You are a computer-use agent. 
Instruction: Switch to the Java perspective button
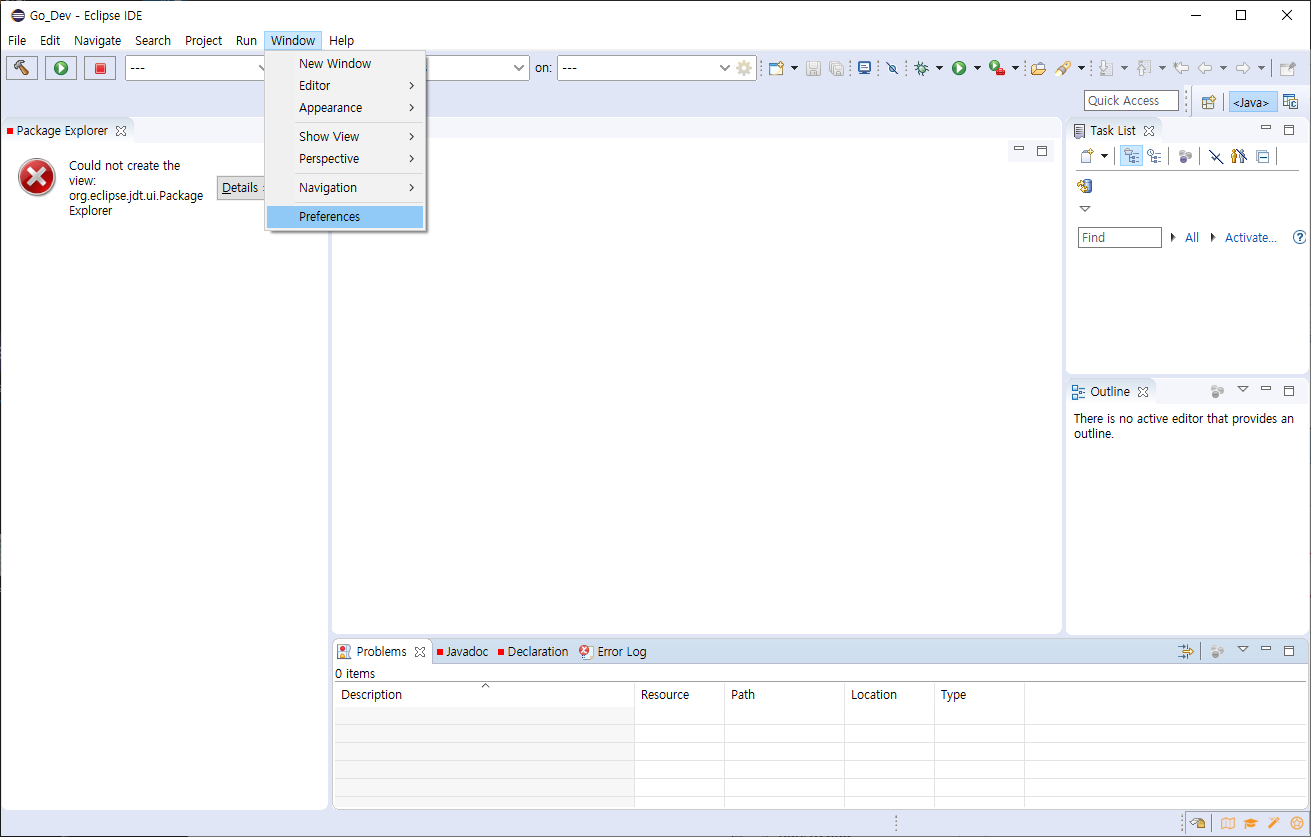(1253, 102)
